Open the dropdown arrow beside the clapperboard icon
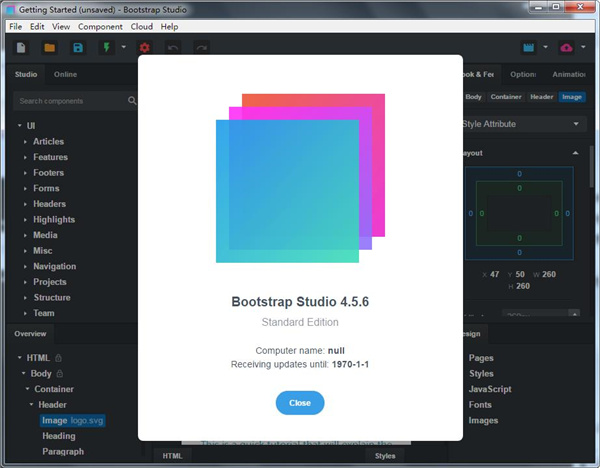The width and height of the screenshot is (600, 468). pyautogui.click(x=546, y=47)
